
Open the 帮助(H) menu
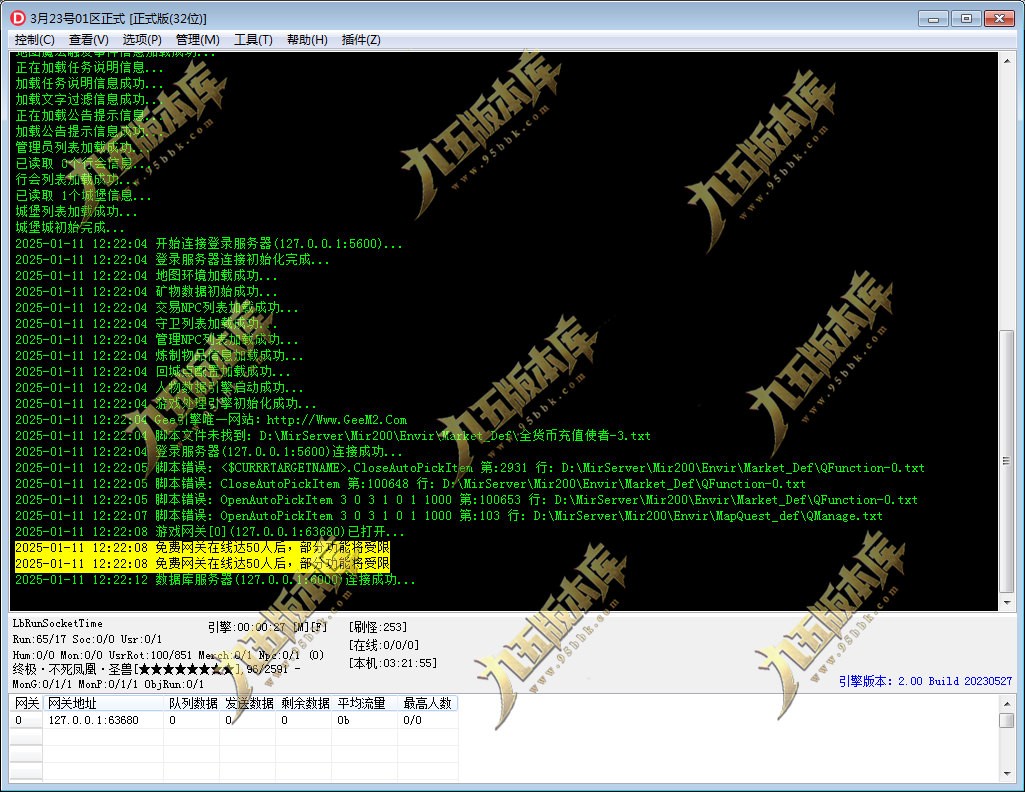click(x=307, y=40)
